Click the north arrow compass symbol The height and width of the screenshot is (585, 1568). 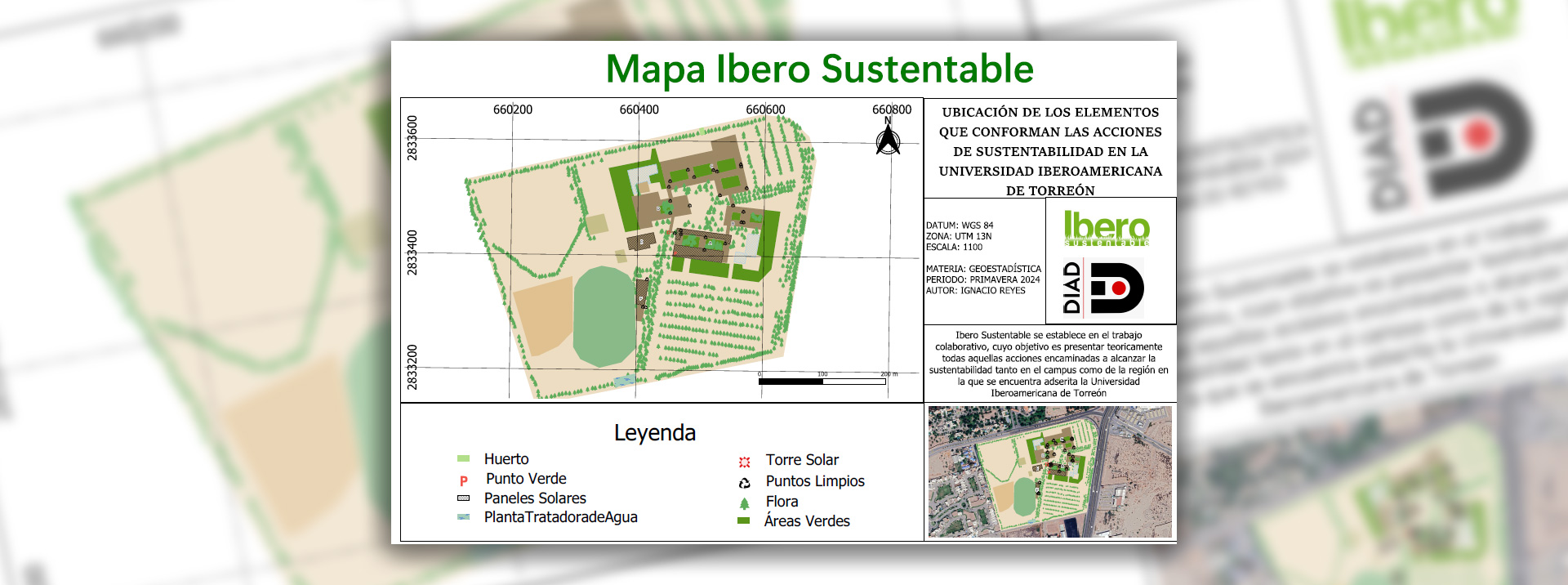pos(889,136)
